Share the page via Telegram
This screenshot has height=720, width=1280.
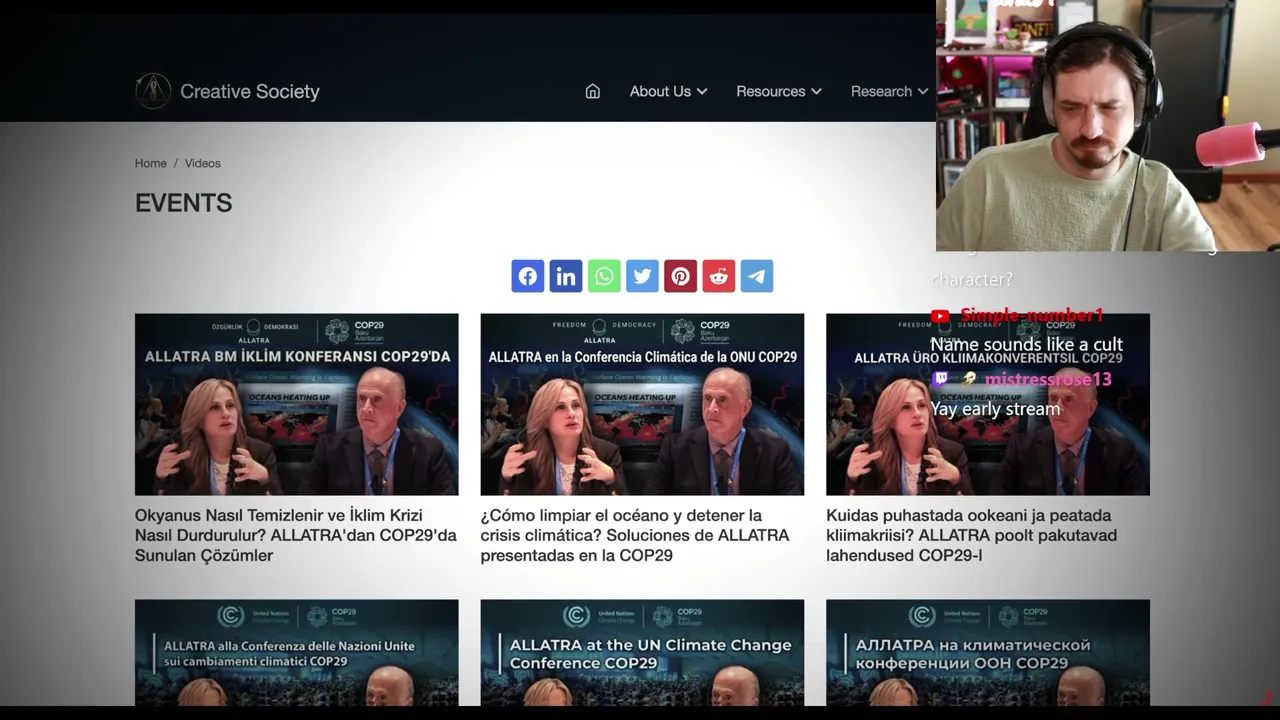point(757,276)
